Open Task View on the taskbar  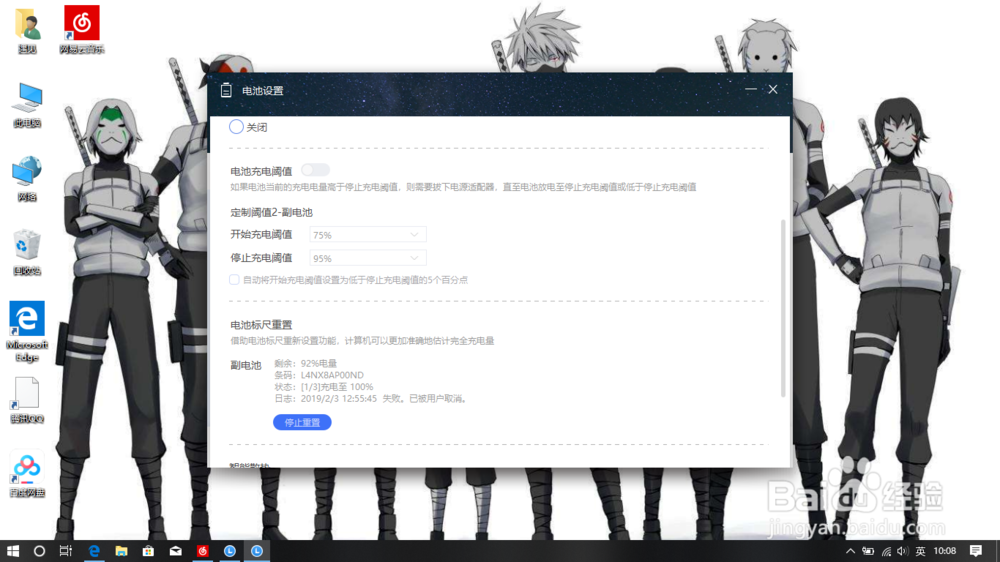pyautogui.click(x=66, y=551)
